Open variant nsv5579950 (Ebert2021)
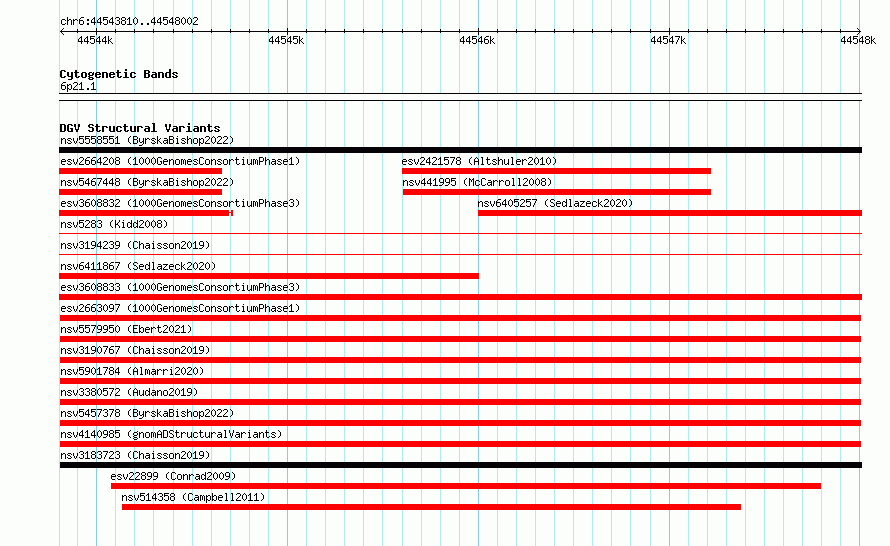 coord(126,329)
